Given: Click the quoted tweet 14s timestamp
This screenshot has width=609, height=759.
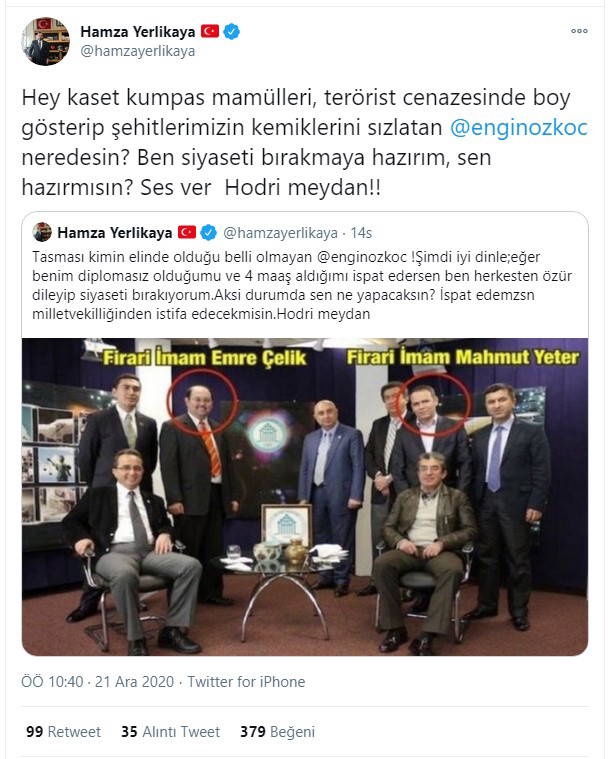Looking at the screenshot, I should [361, 233].
